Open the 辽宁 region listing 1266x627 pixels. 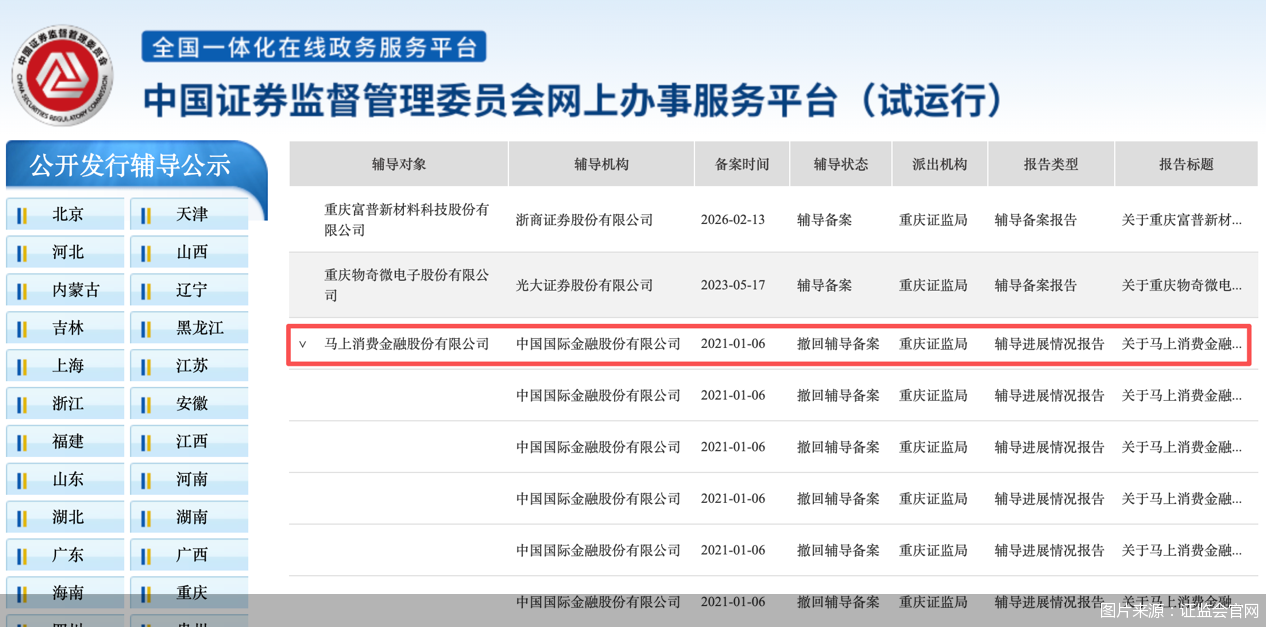pos(189,290)
